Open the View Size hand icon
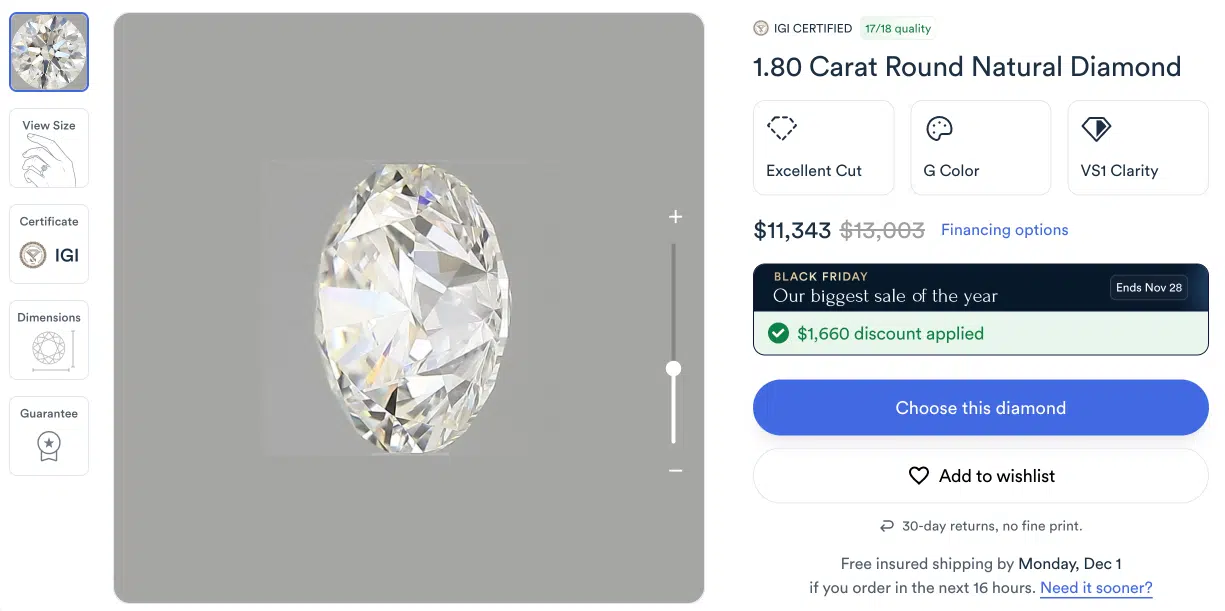1225x611 pixels. point(48,147)
